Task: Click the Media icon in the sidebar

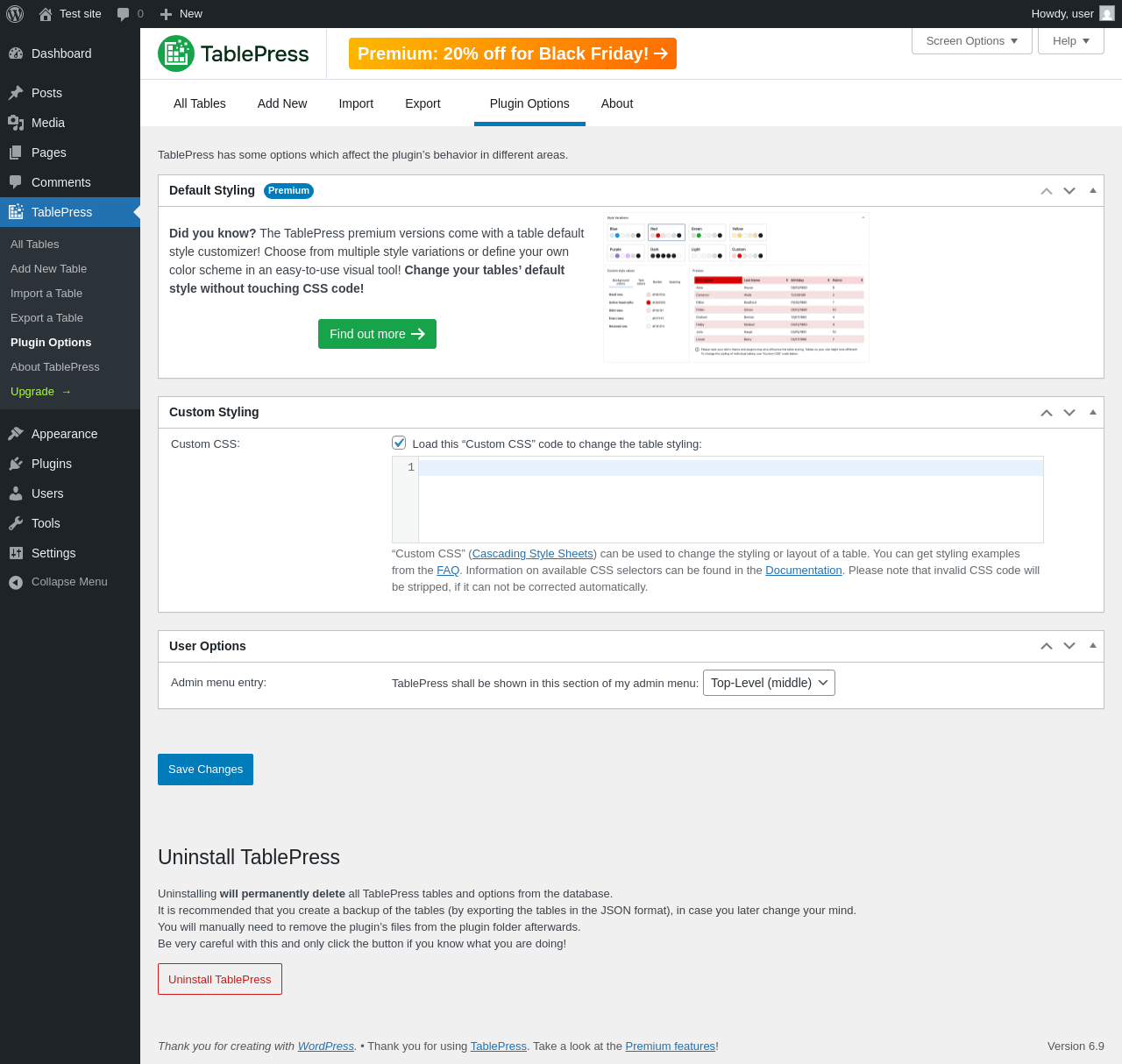Action: pos(16,123)
